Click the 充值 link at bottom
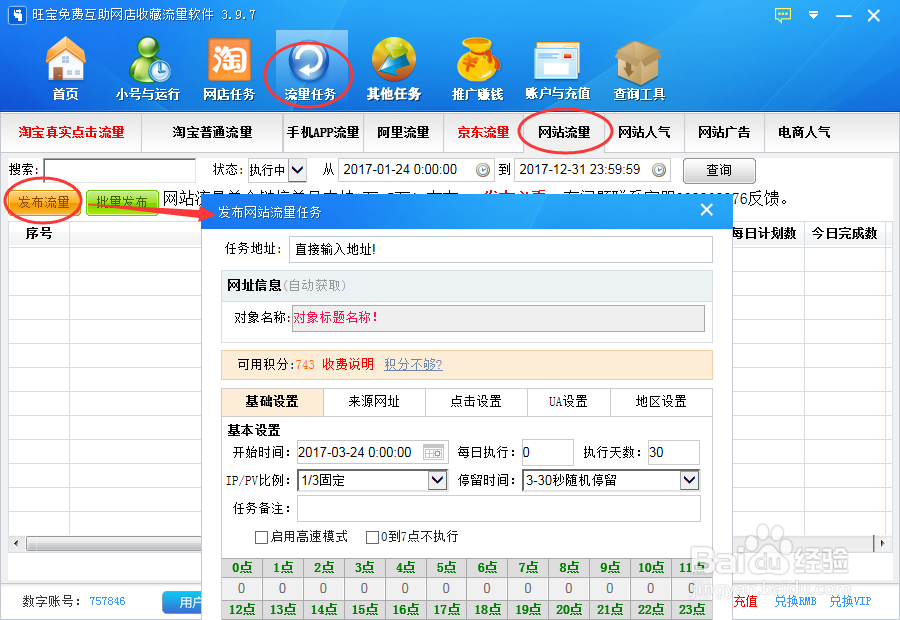The image size is (900, 620). [745, 601]
